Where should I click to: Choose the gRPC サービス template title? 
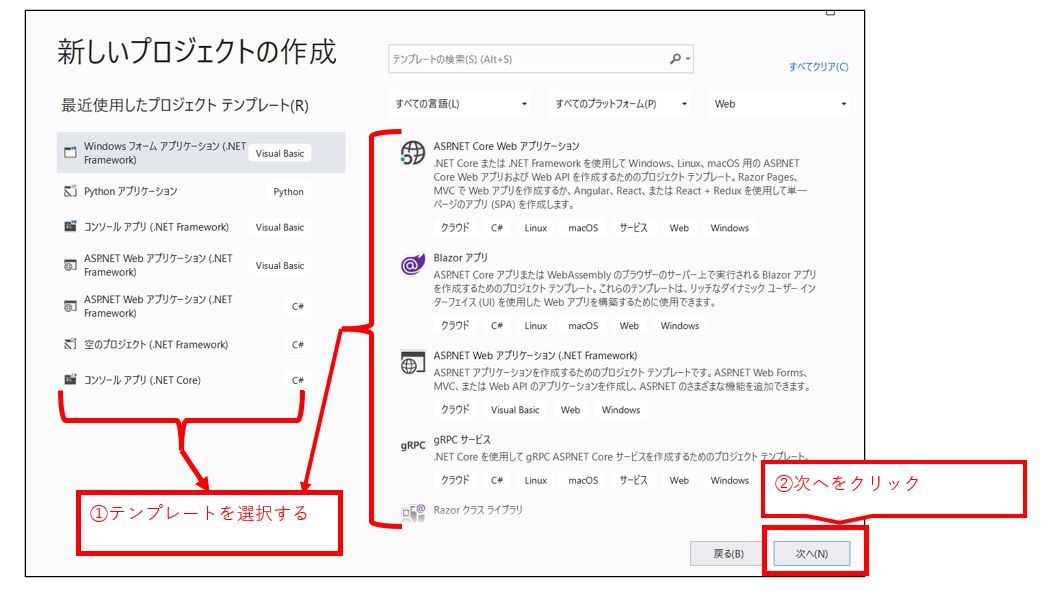point(462,439)
